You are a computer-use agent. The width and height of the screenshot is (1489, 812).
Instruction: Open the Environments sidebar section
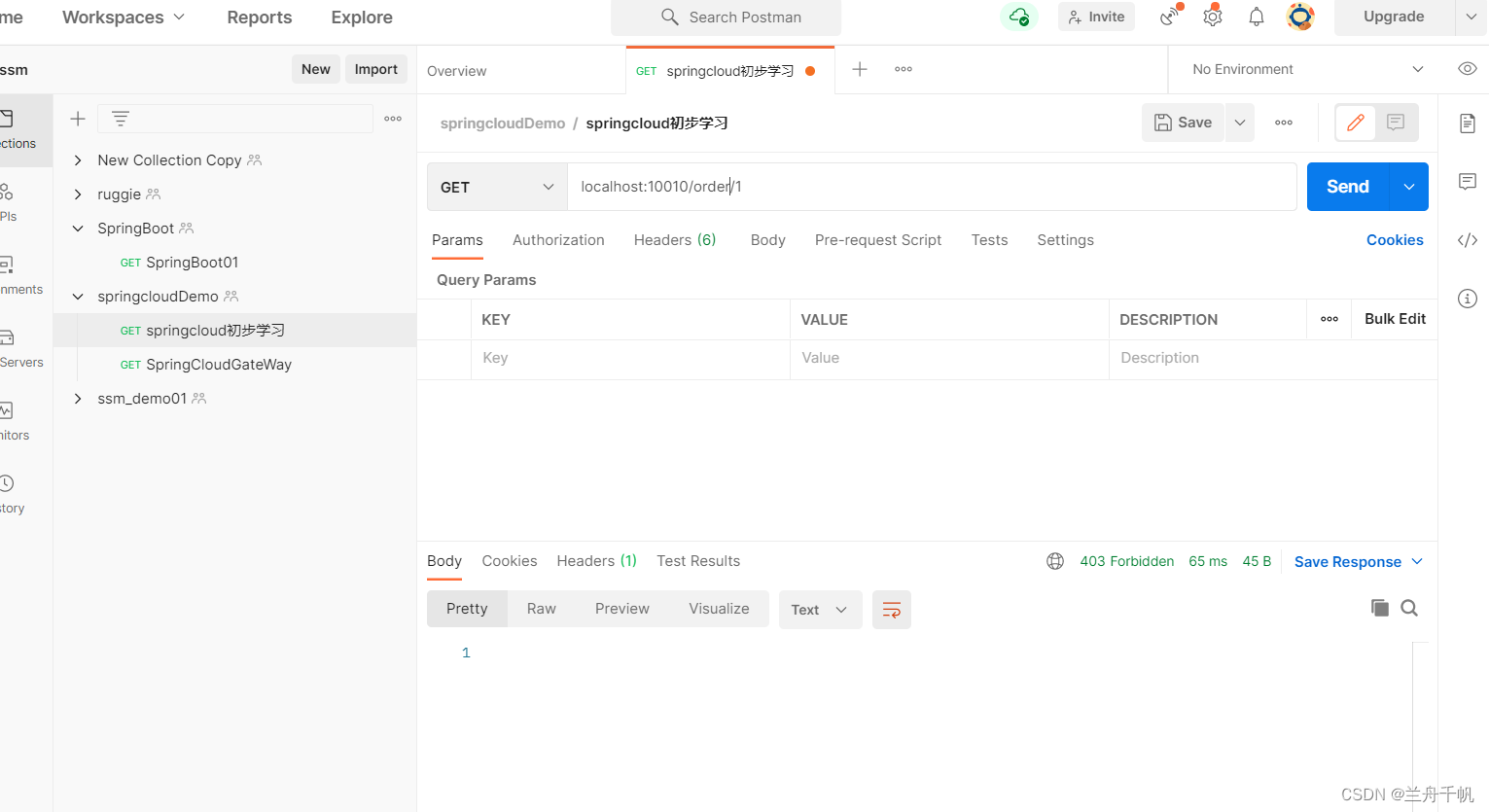(20, 276)
